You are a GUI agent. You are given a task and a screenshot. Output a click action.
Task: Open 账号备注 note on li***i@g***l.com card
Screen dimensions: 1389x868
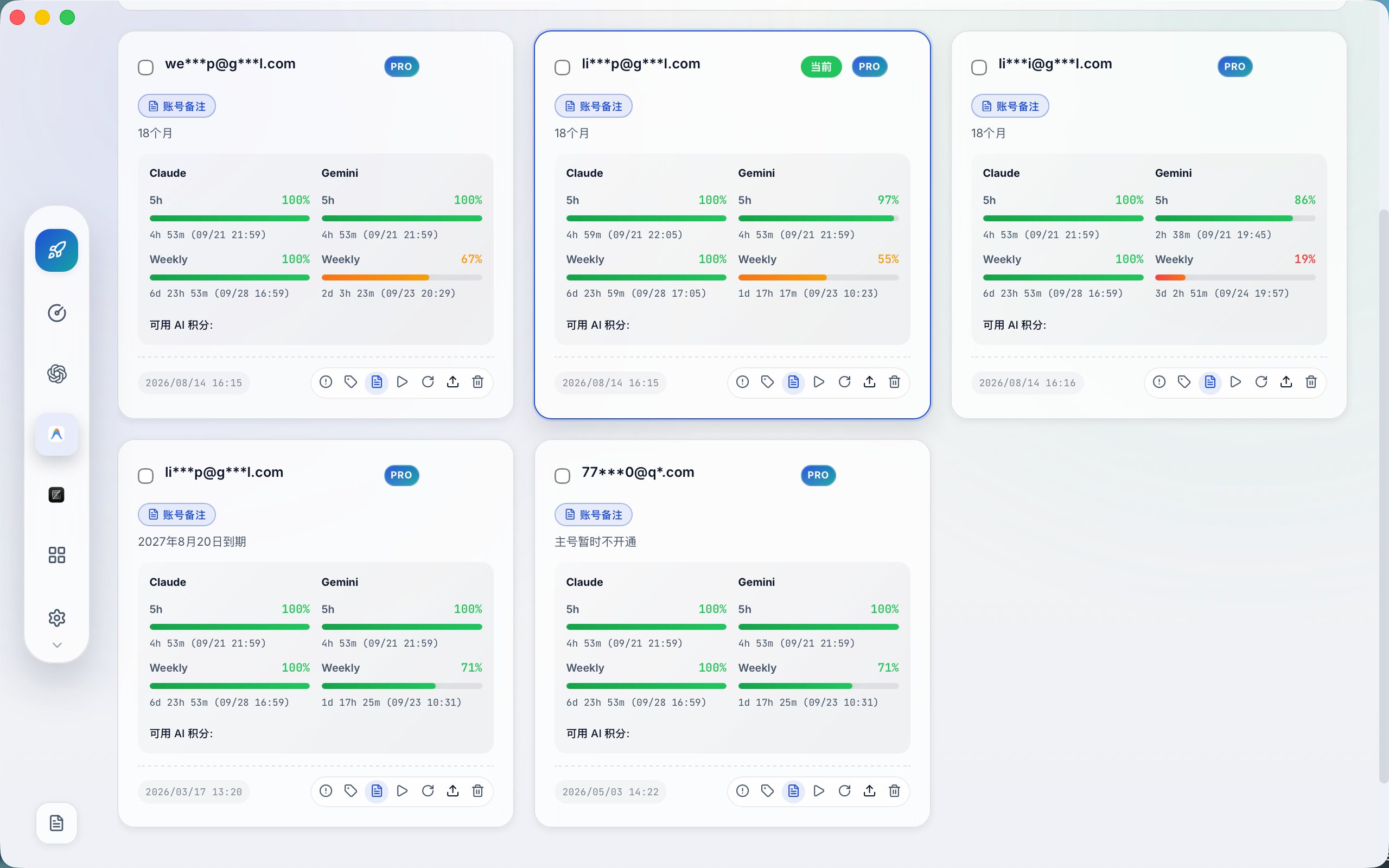[1010, 106]
